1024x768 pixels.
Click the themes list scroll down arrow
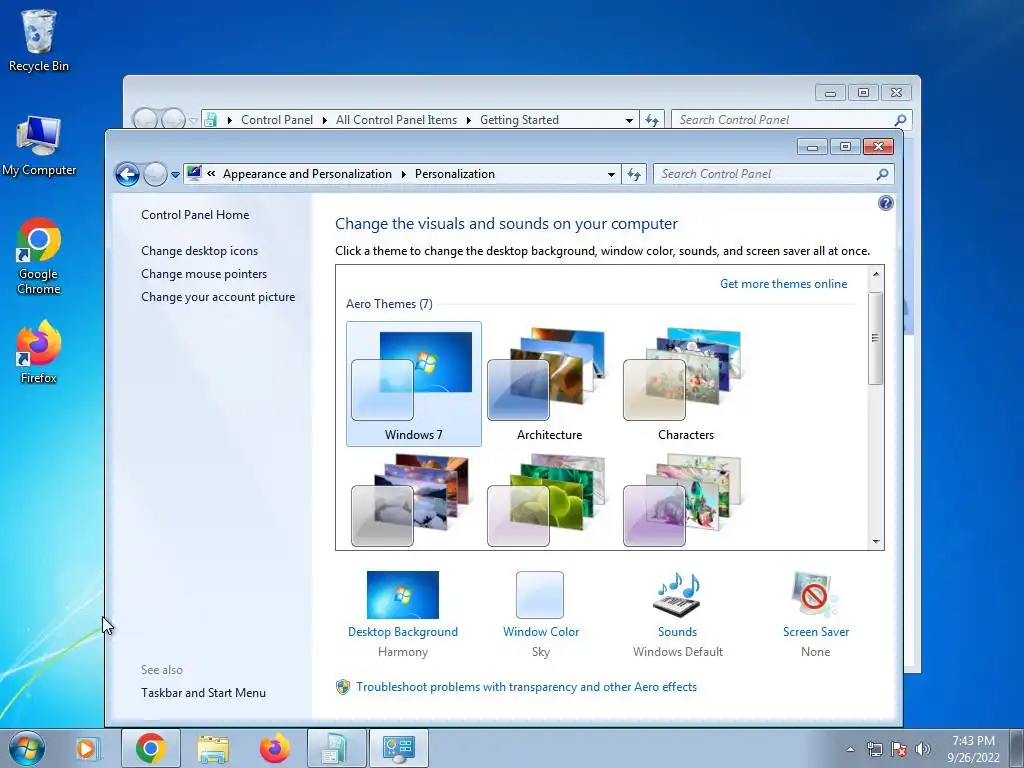point(876,541)
